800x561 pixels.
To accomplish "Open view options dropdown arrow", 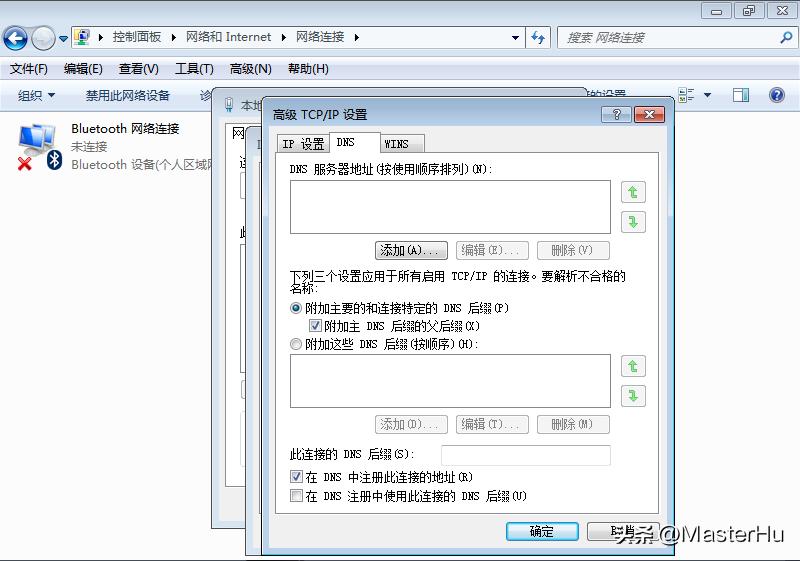I will tap(707, 95).
